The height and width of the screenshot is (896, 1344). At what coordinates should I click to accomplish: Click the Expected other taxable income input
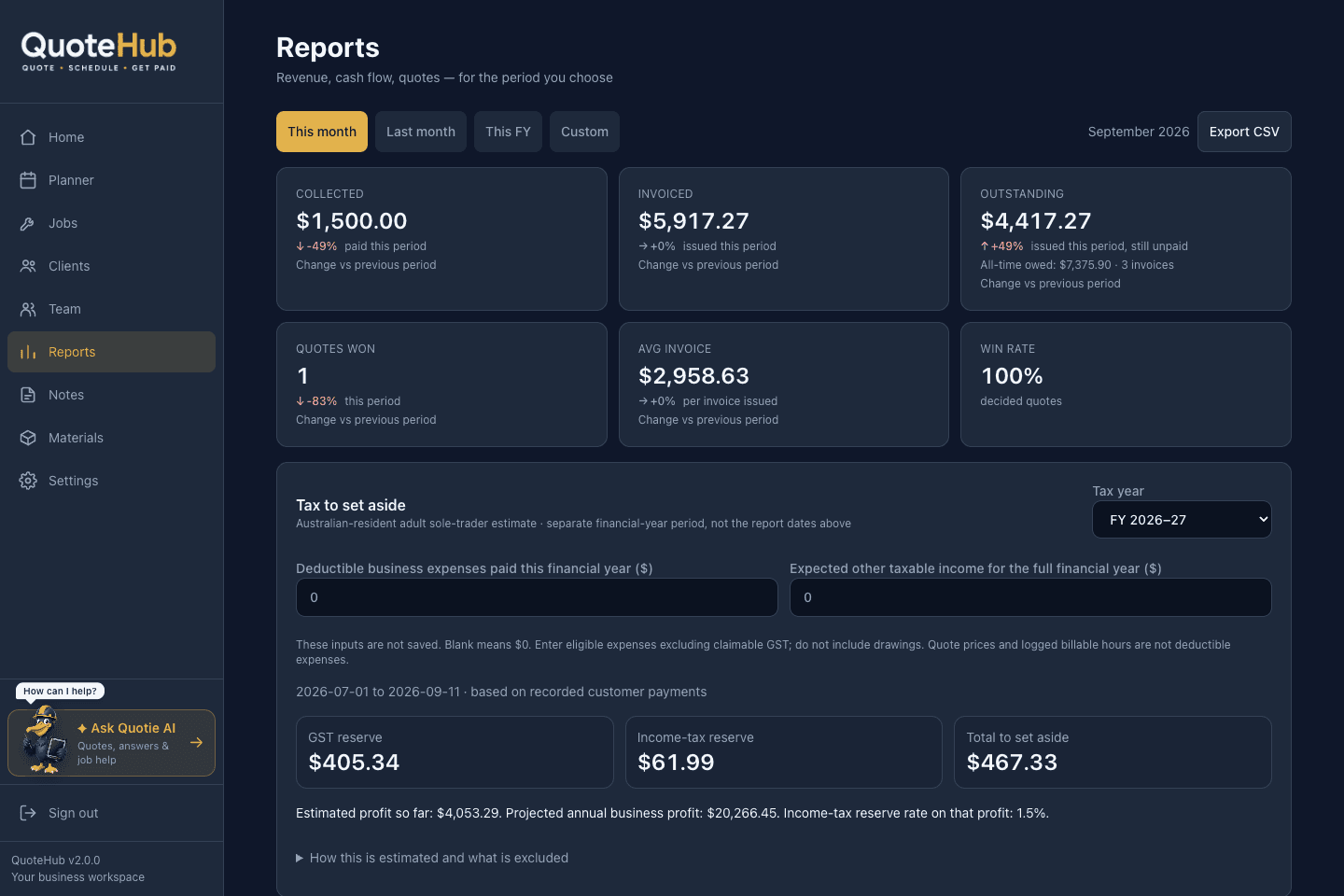pyautogui.click(x=1030, y=597)
